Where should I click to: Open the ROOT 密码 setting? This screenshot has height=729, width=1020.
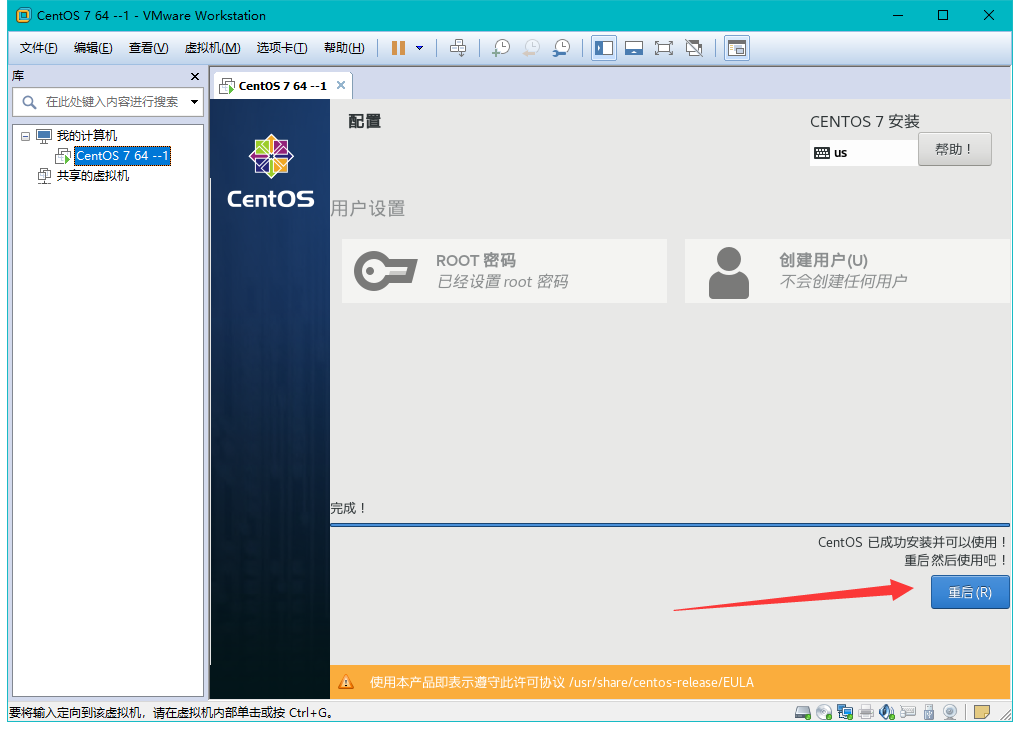(504, 271)
